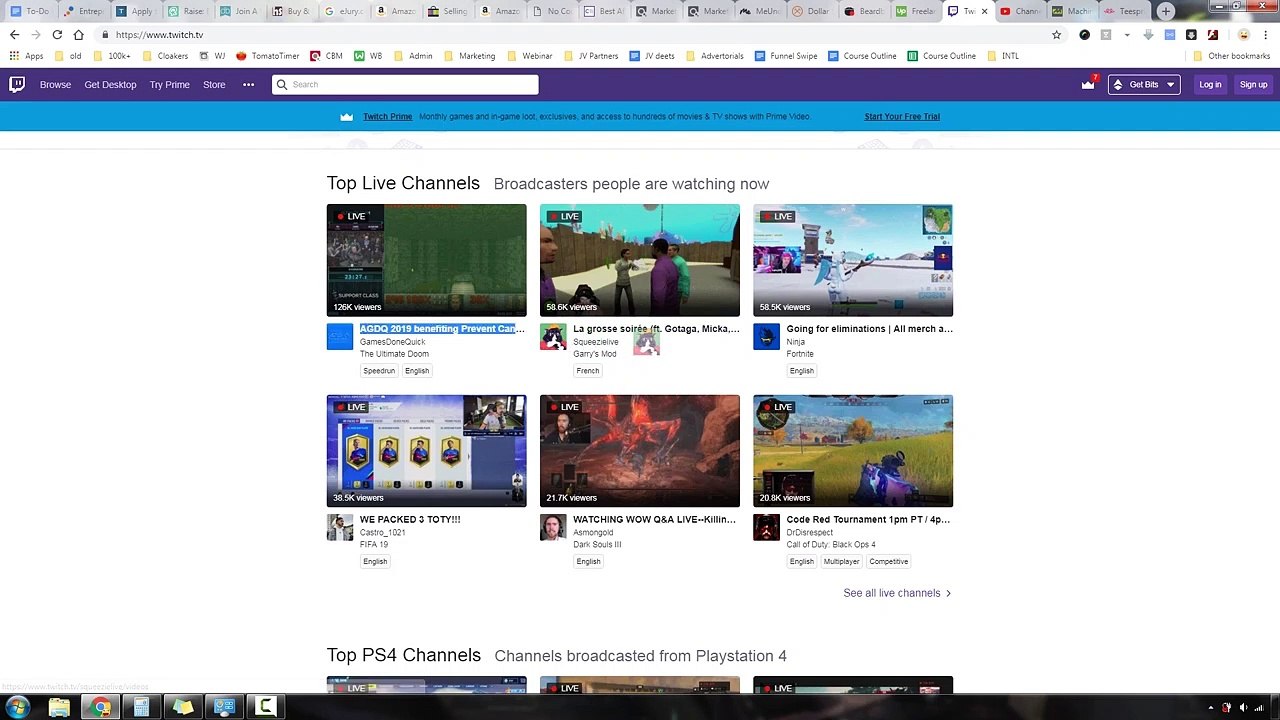Screen dimensions: 1280x720
Task: Open Squeezielive channel avatar
Action: click(x=553, y=337)
